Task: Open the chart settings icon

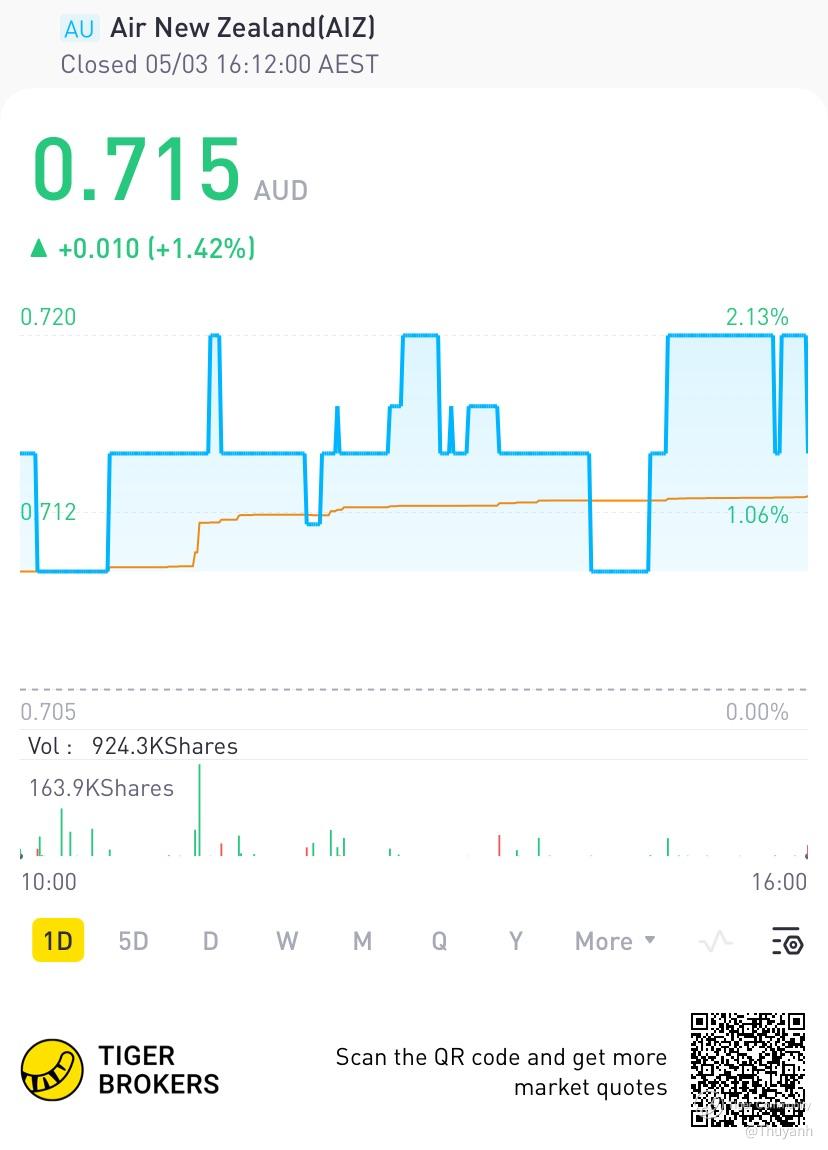Action: click(x=787, y=941)
